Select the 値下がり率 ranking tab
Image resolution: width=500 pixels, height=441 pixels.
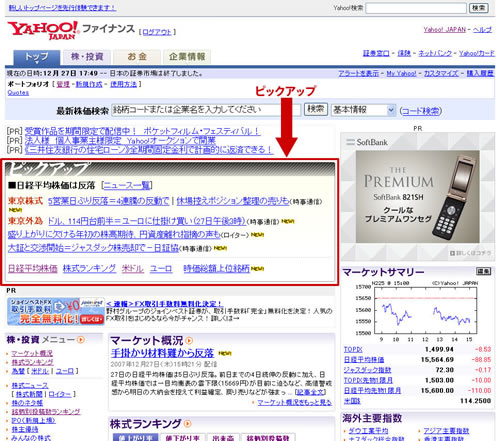(x=182, y=437)
